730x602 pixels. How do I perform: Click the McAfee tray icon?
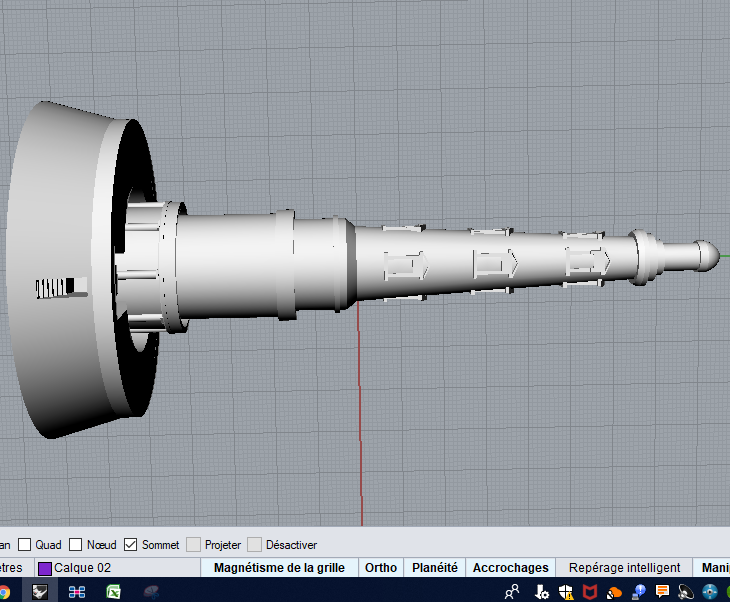589,591
